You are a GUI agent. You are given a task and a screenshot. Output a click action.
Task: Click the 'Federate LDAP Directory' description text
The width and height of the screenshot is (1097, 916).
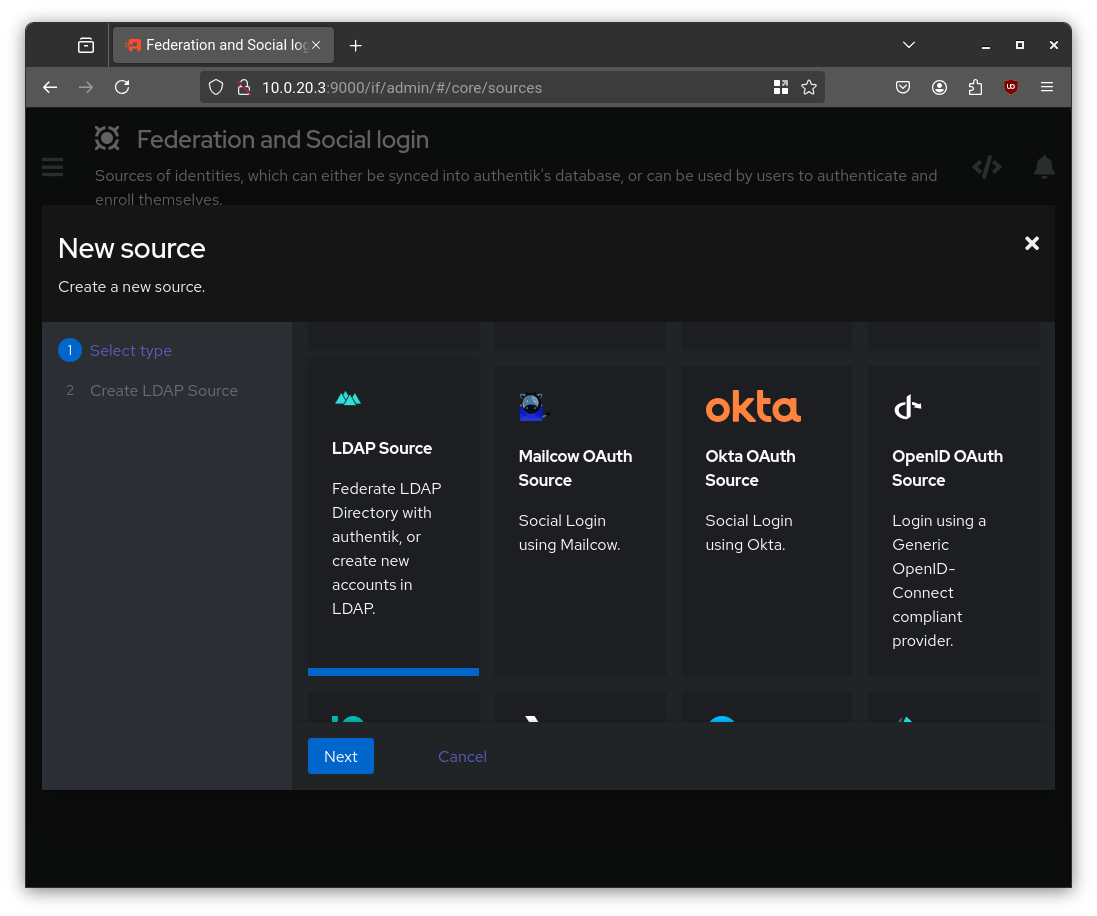pyautogui.click(x=387, y=549)
